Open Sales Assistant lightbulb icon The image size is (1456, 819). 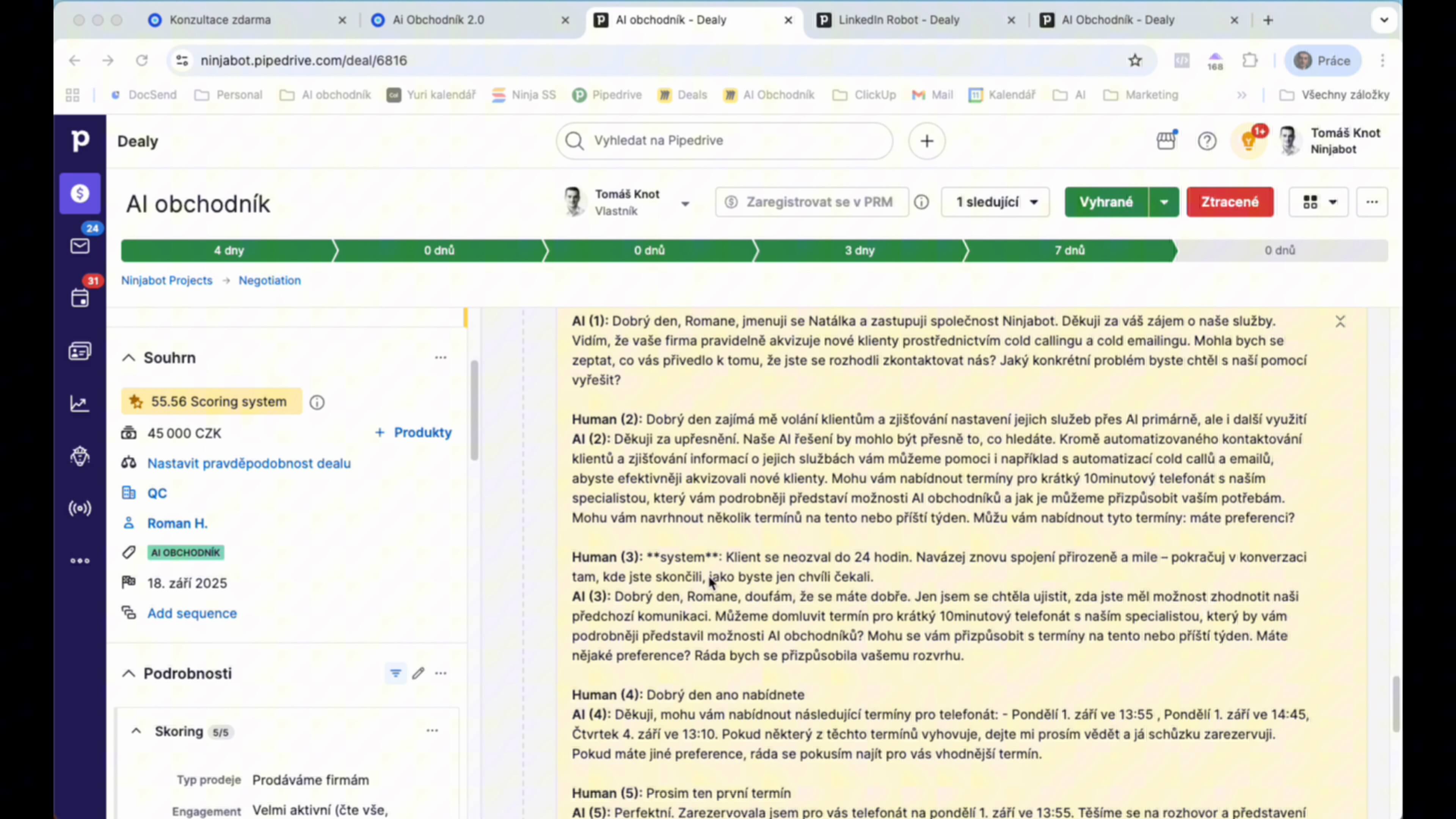(x=1248, y=141)
